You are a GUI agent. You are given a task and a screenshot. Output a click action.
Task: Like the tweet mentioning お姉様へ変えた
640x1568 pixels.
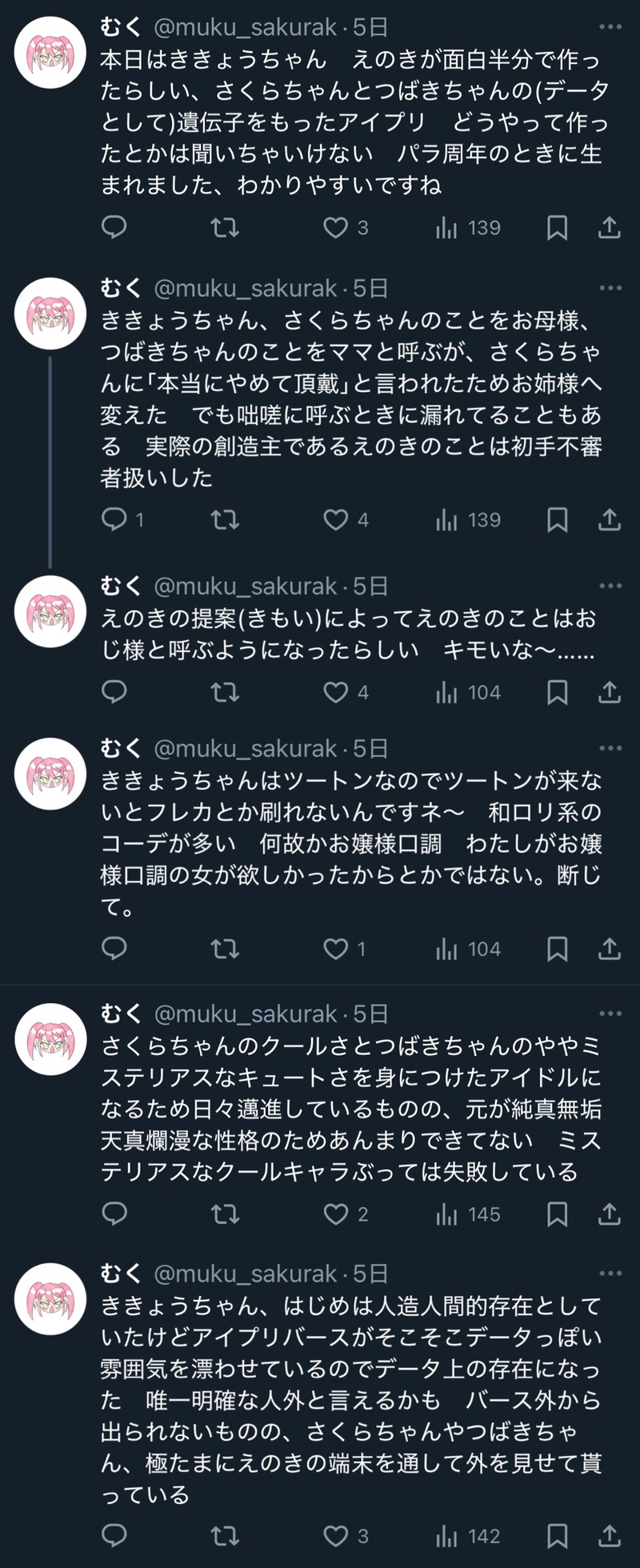336,520
